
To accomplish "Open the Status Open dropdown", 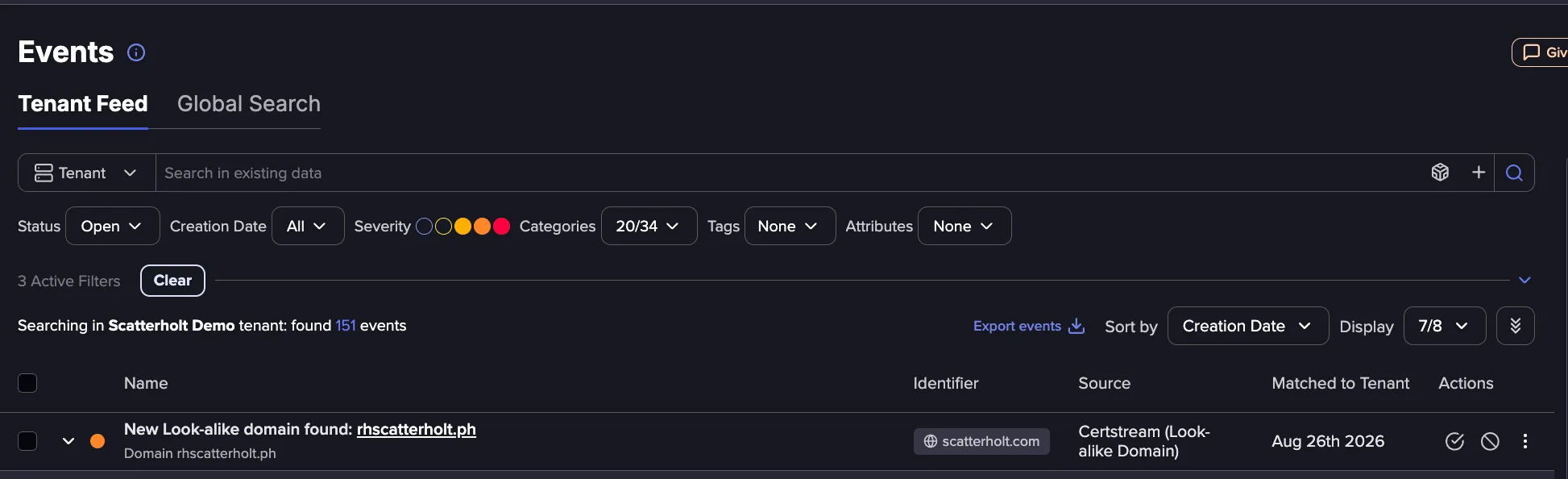I will point(112,227).
